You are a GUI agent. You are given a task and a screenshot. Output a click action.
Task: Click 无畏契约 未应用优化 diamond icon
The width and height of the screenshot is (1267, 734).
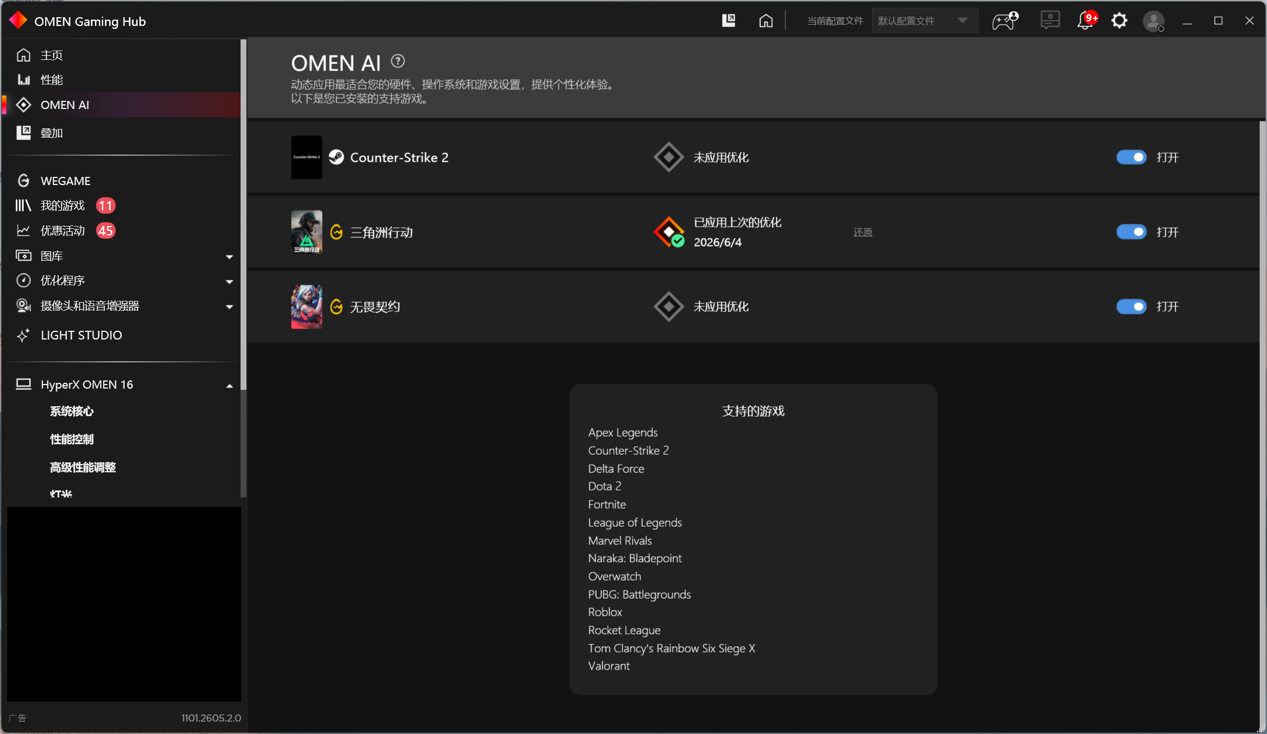coord(669,307)
